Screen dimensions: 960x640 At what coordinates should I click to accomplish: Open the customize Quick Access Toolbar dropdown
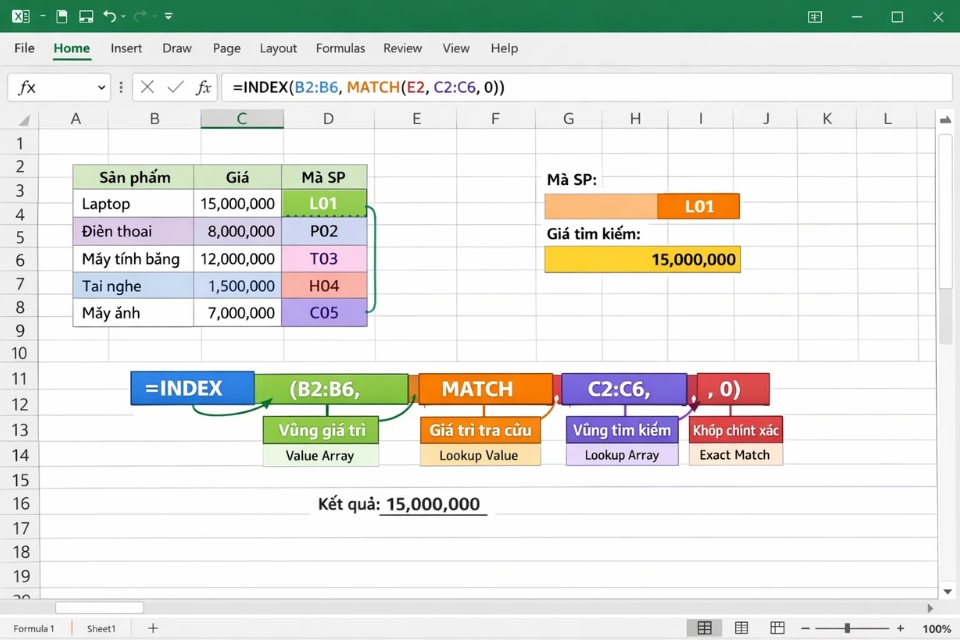click(167, 16)
